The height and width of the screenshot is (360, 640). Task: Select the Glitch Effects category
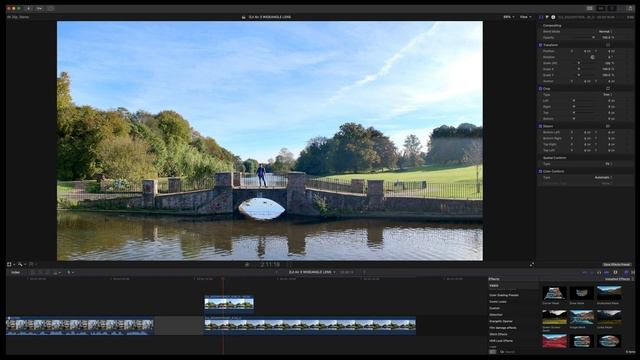[x=498, y=334]
